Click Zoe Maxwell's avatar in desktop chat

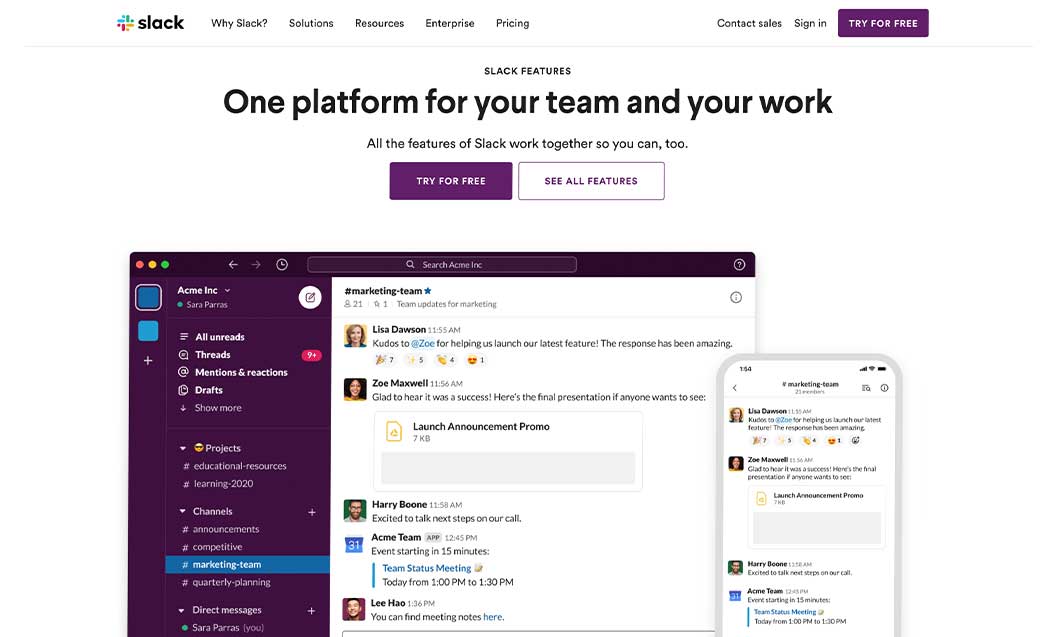coord(356,389)
